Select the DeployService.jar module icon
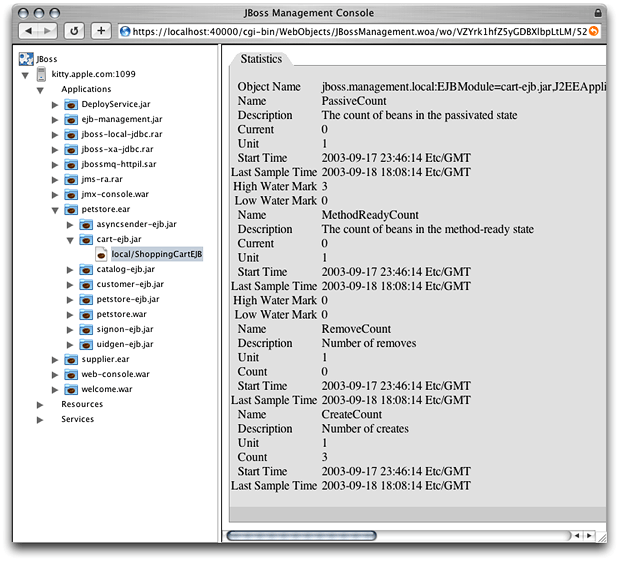618x562 pixels. click(x=71, y=104)
